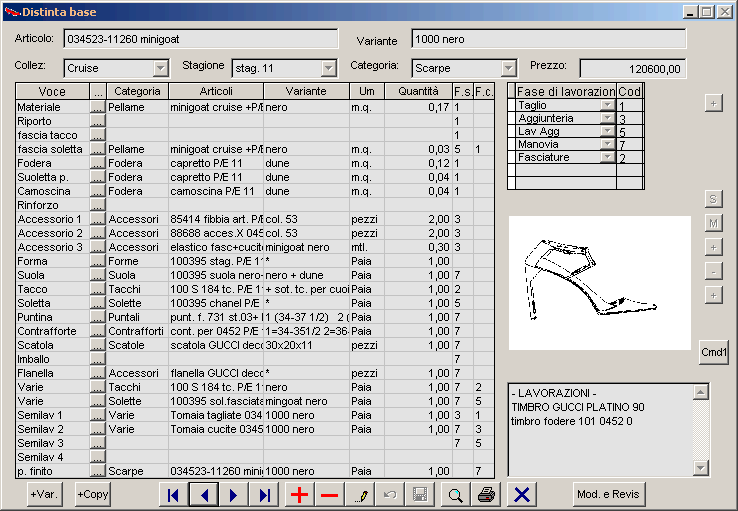Close form with blue X icon
Screen dimensions: 738x511
pos(520,495)
